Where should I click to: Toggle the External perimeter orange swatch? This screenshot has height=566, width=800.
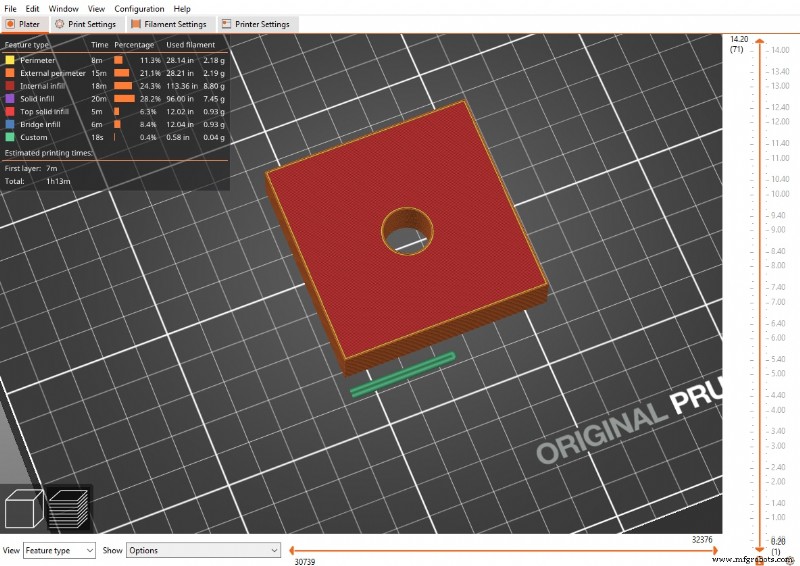pos(10,73)
